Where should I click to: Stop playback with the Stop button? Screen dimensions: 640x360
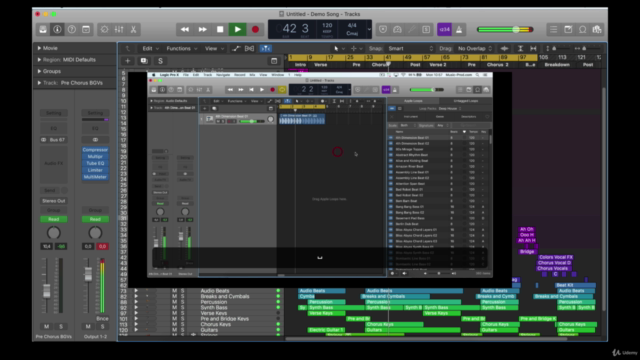(x=220, y=29)
